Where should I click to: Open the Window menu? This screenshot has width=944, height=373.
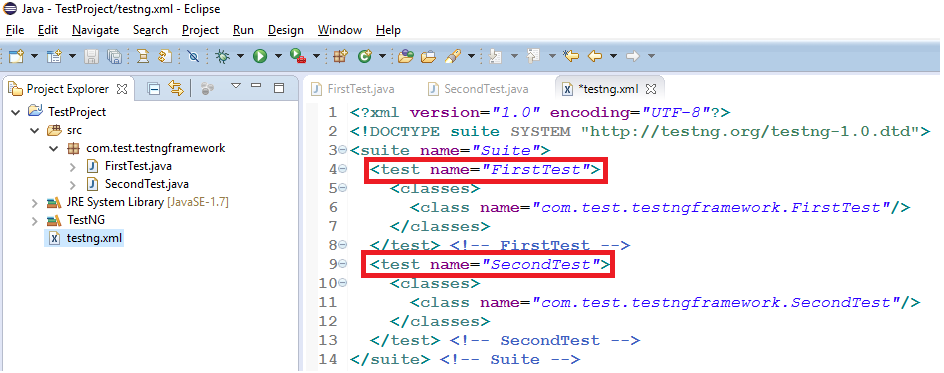pyautogui.click(x=340, y=30)
